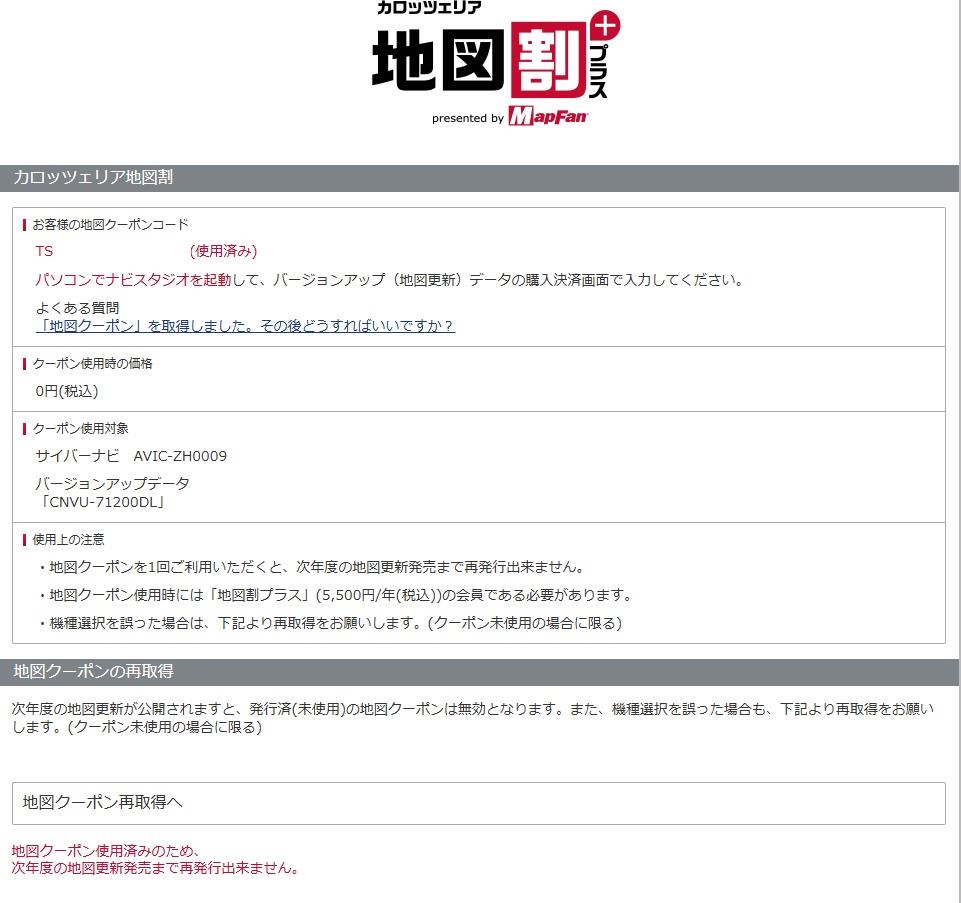Screen dimensions: 961x903
Task: Click the red パソコンでナビスタジオを起動 instruction text
Action: pos(133,280)
